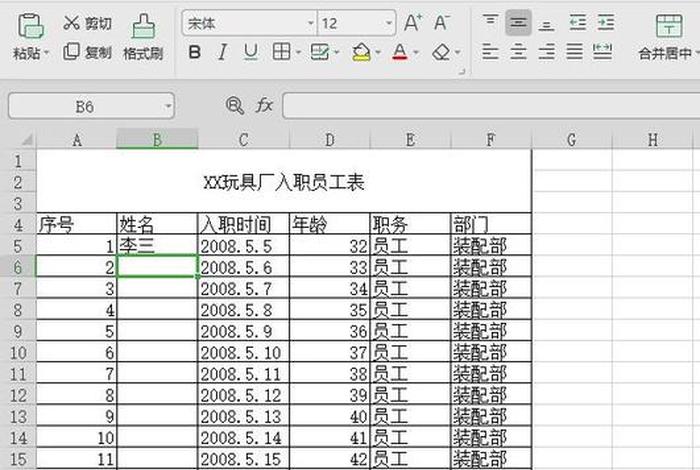Expand the draw border dropdown arrow

point(337,53)
